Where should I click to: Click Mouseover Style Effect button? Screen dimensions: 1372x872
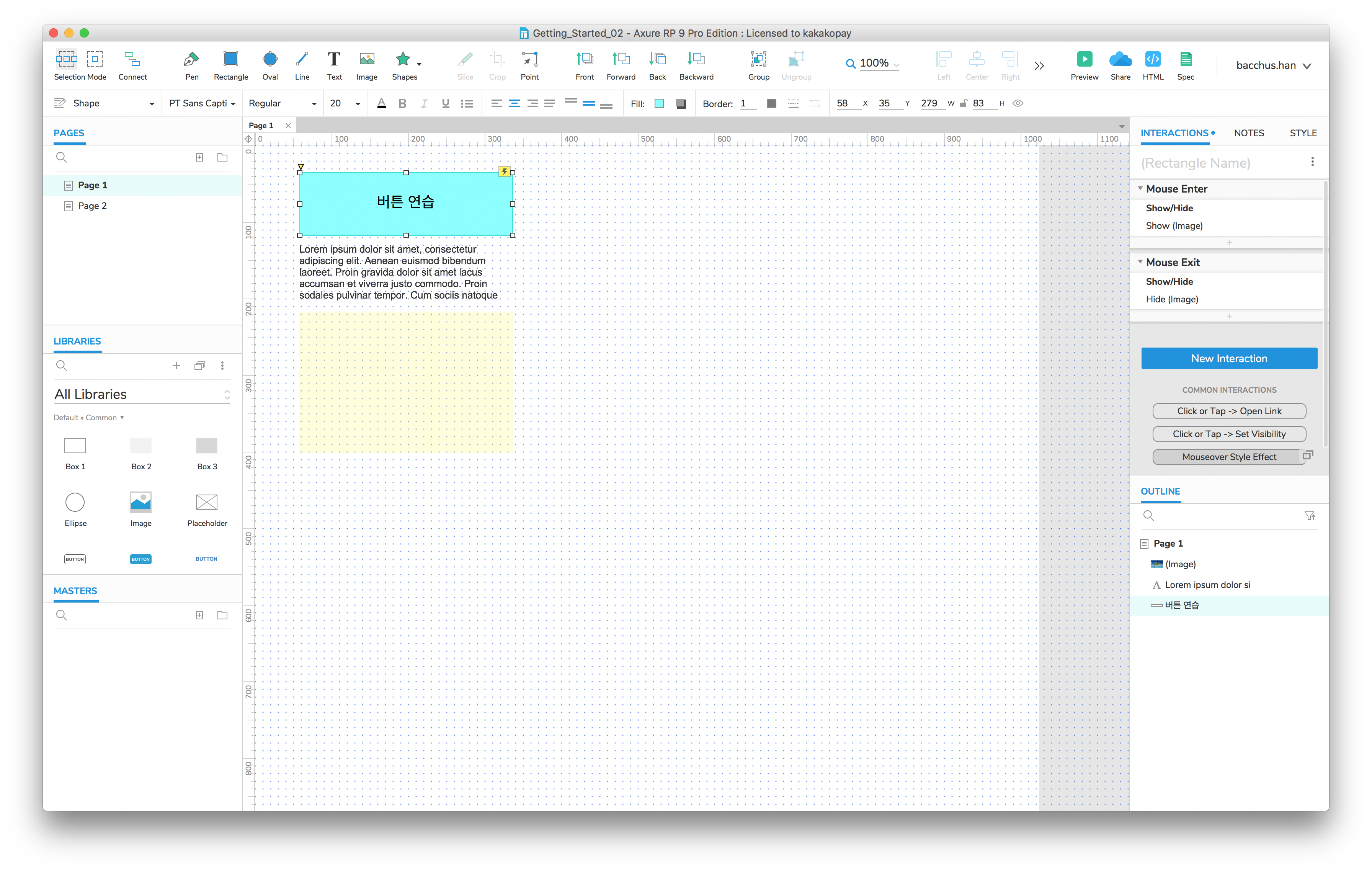pyautogui.click(x=1228, y=457)
